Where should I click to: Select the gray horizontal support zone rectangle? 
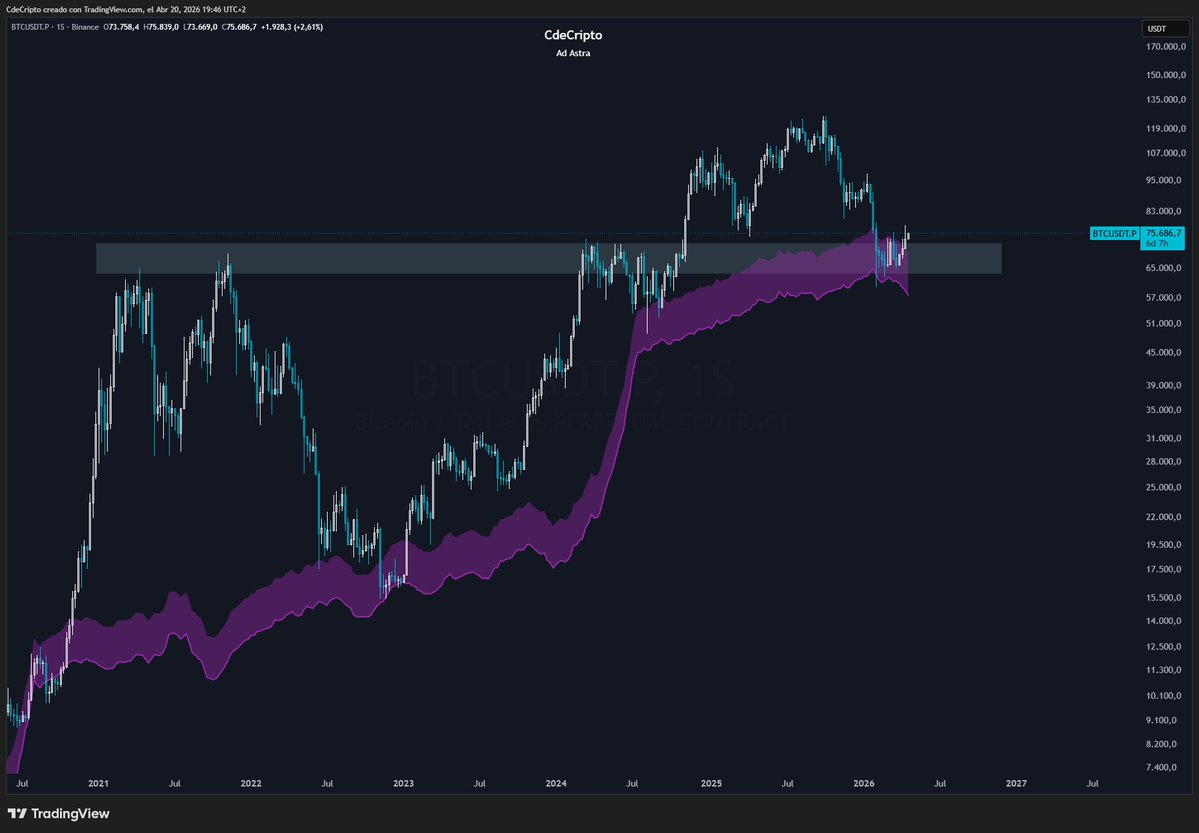point(548,259)
